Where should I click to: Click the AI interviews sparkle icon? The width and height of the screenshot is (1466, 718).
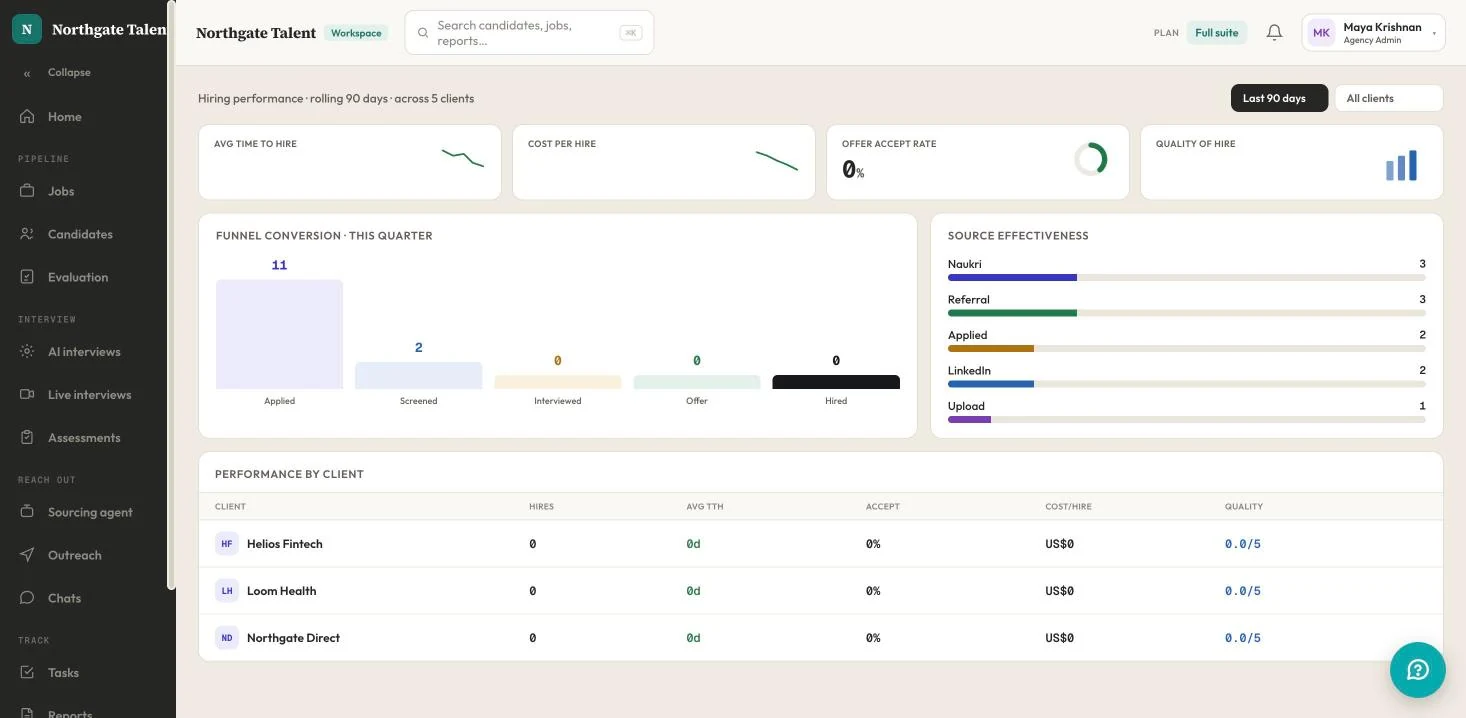[x=27, y=352]
